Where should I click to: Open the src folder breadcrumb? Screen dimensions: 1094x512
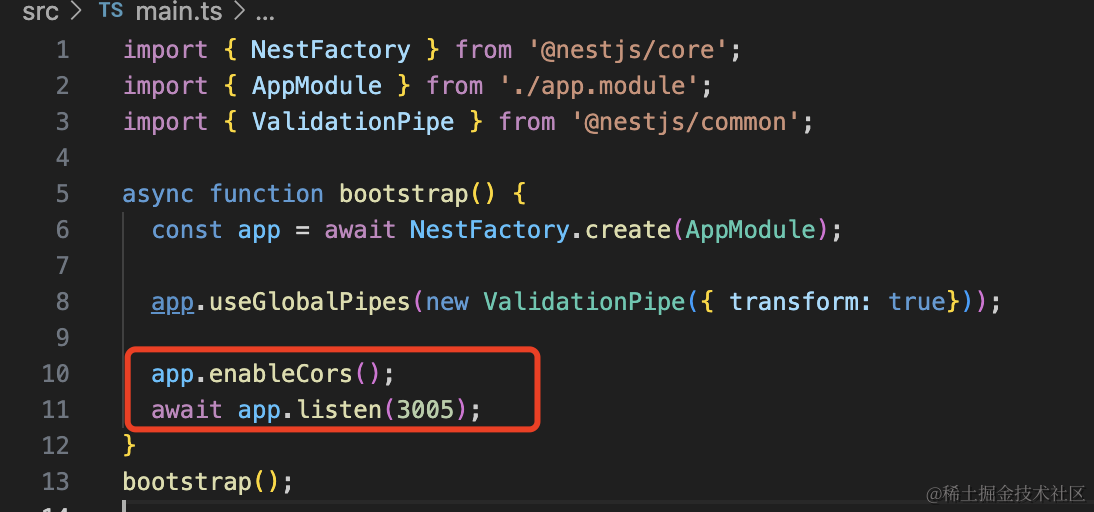click(40, 13)
